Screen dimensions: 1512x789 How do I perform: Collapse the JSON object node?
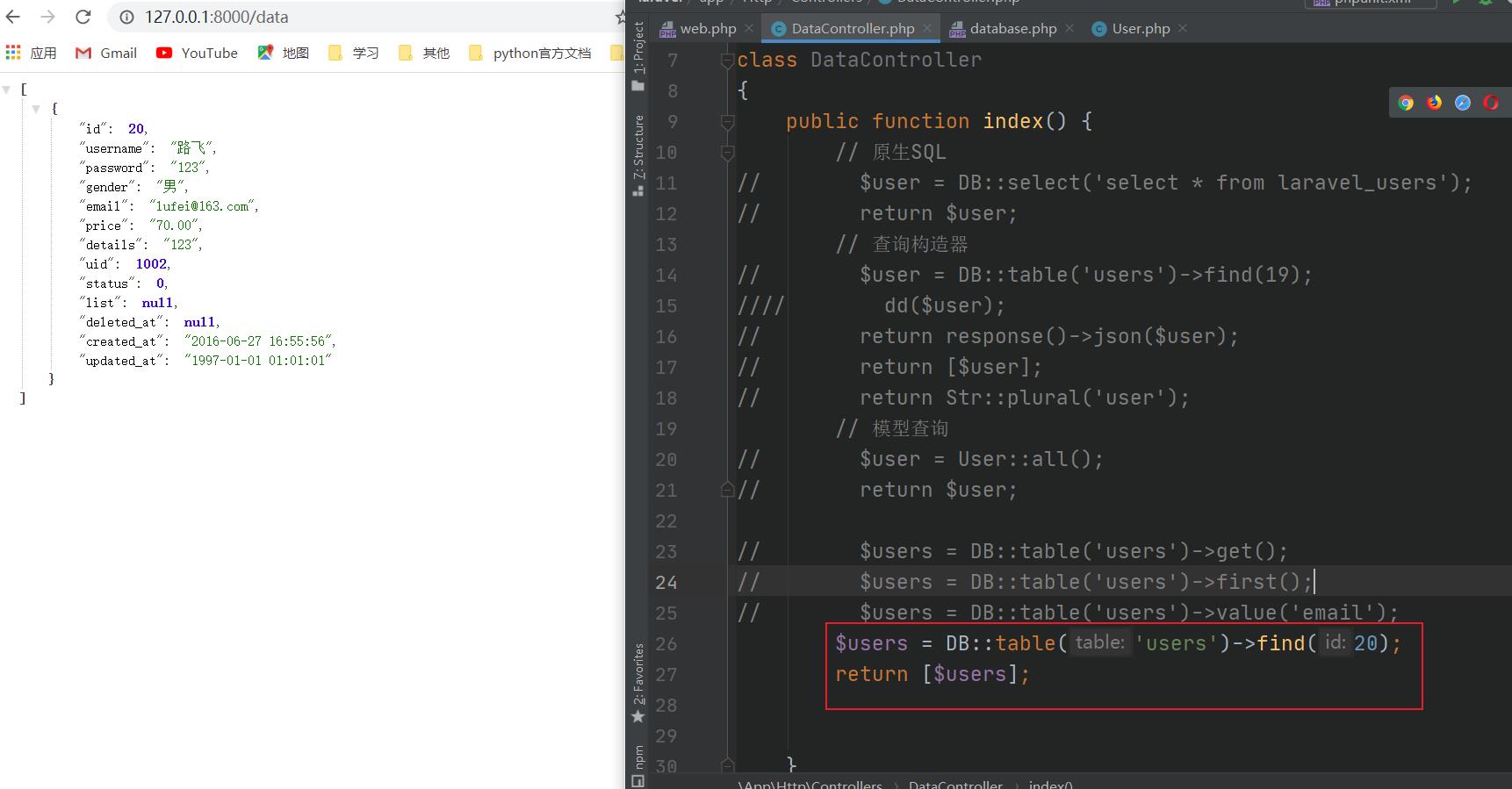tap(36, 109)
